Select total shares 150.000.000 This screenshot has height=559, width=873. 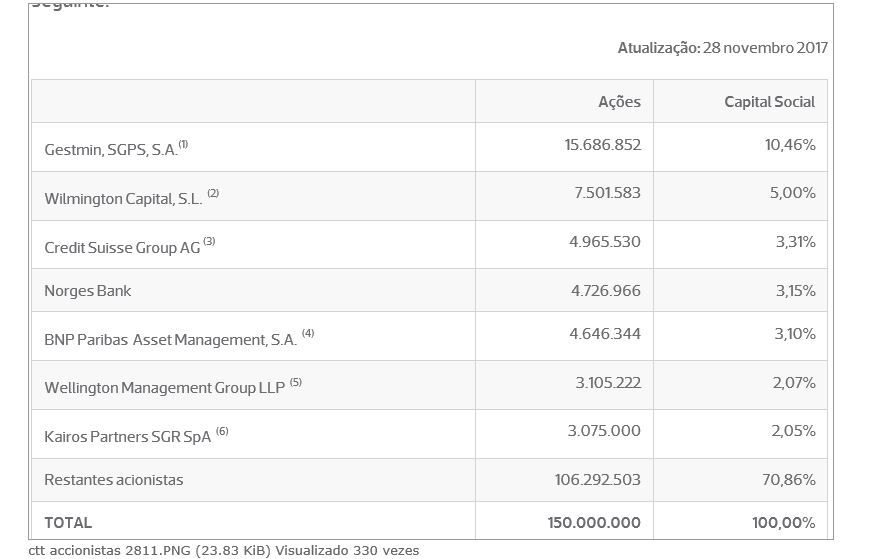pyautogui.click(x=594, y=522)
